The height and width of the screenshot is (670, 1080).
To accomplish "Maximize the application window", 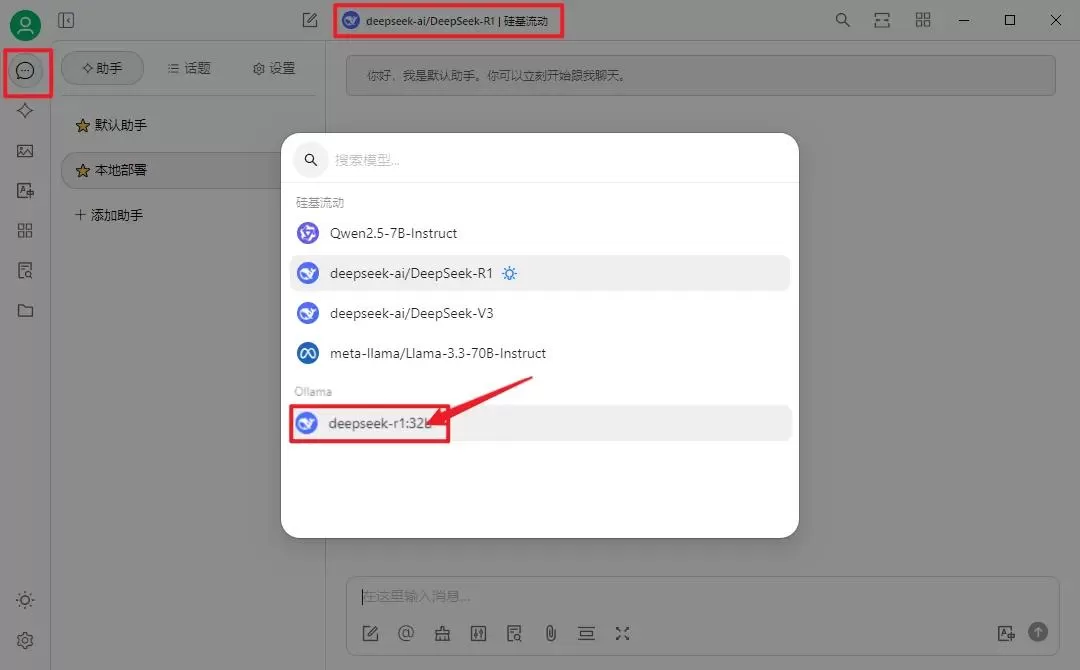I will pos(1010,20).
